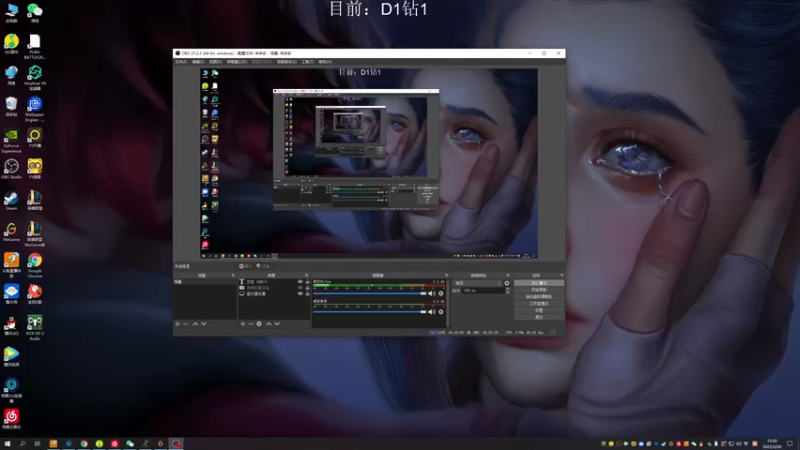
Task: Hide the text (GDI+) source
Action: coord(300,282)
